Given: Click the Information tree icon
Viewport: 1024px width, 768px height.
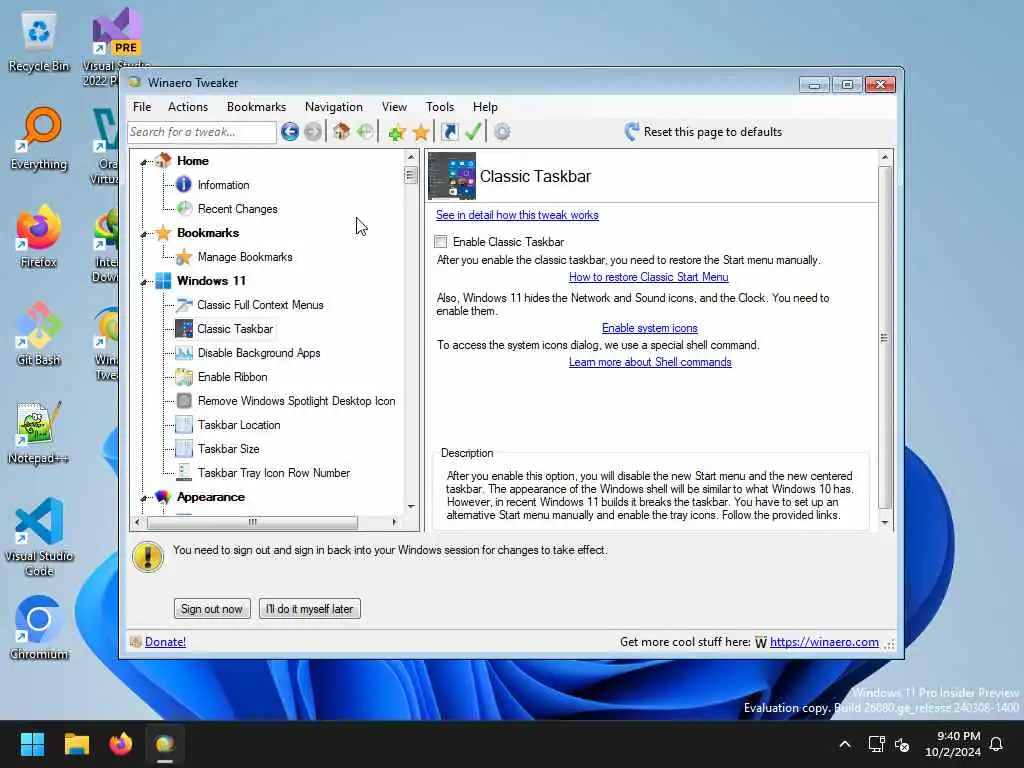Looking at the screenshot, I should click(x=184, y=185).
